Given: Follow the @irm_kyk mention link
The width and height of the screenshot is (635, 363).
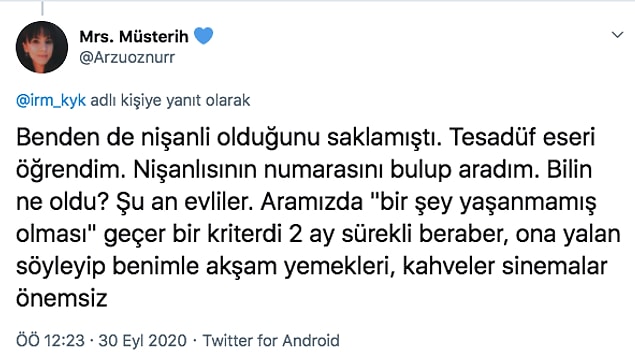Looking at the screenshot, I should tap(51, 100).
